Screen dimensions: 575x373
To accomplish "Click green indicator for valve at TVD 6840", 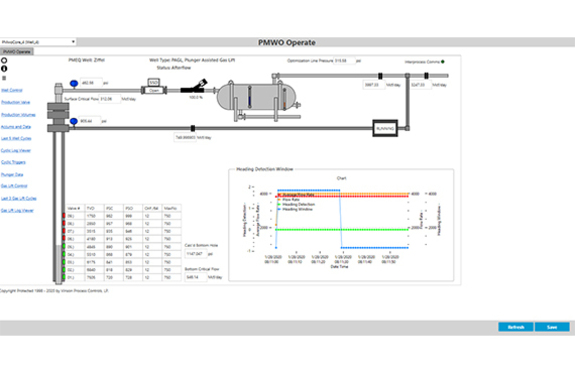I will [64, 270].
